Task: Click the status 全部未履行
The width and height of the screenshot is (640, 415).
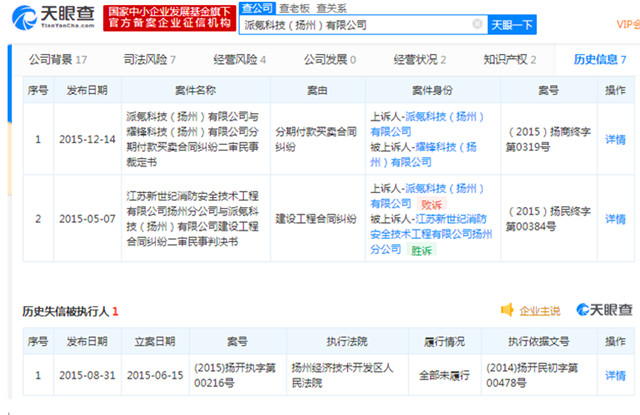Action: pos(444,375)
